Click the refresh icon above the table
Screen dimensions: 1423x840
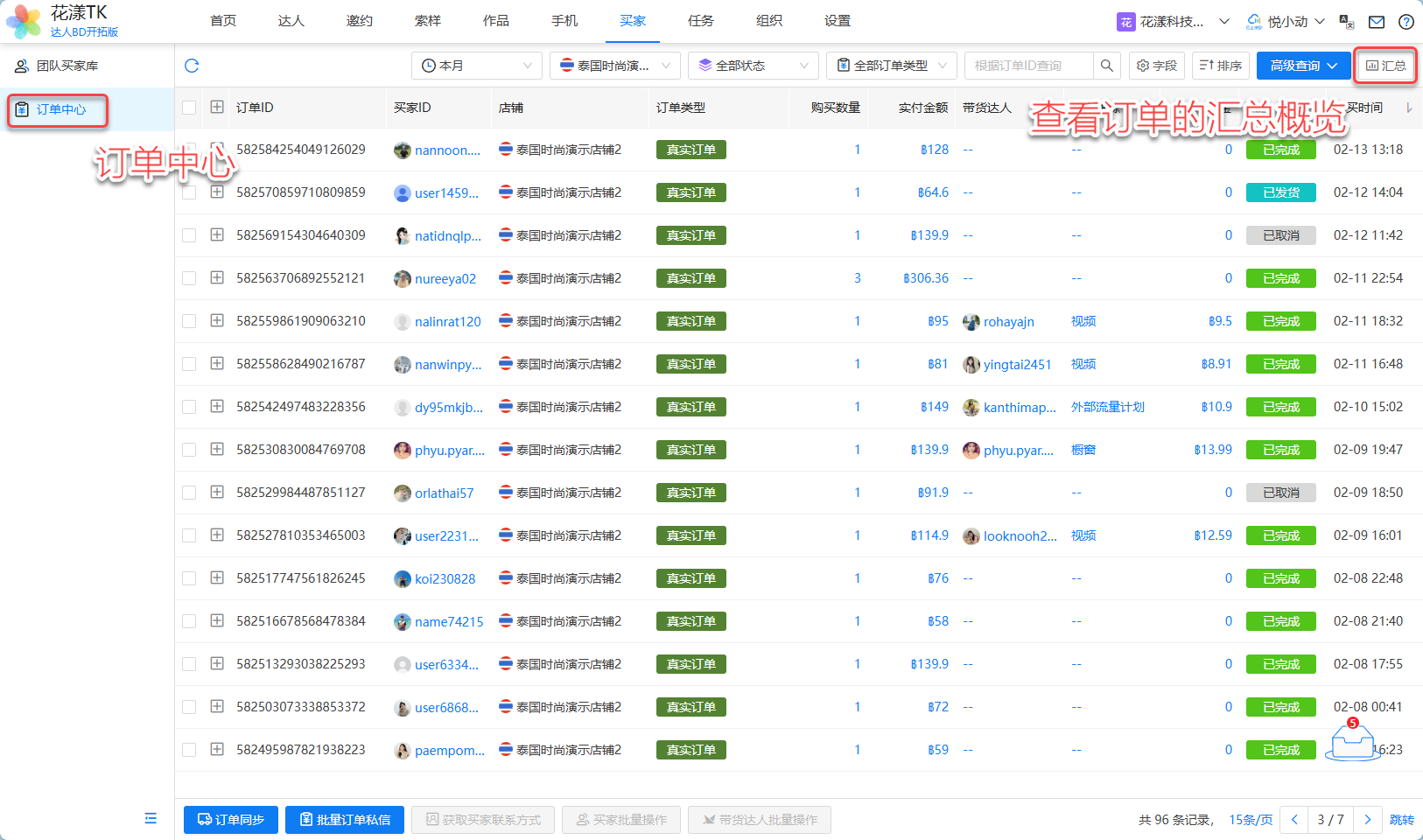(192, 66)
